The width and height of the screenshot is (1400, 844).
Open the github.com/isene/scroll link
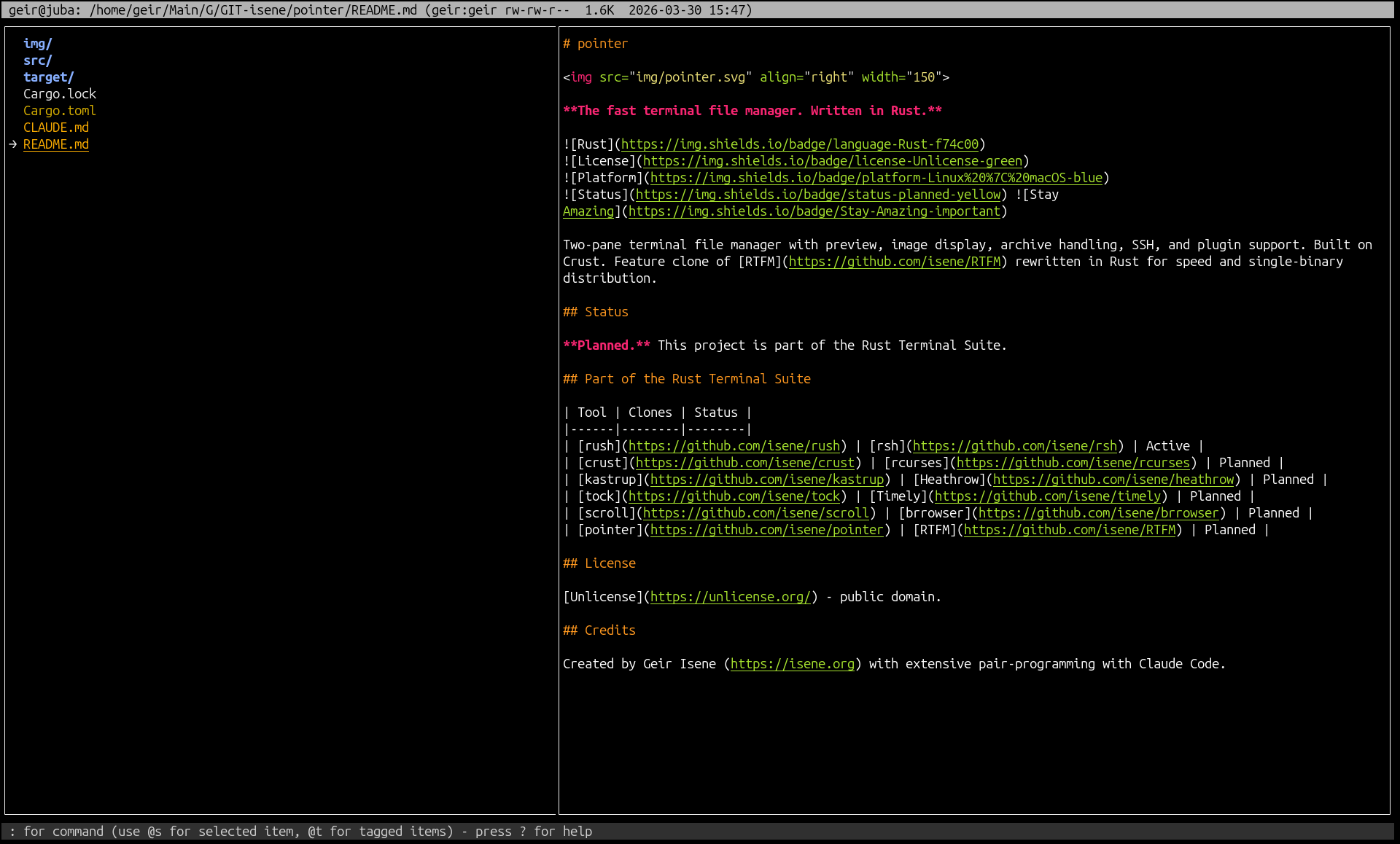pyautogui.click(x=756, y=513)
